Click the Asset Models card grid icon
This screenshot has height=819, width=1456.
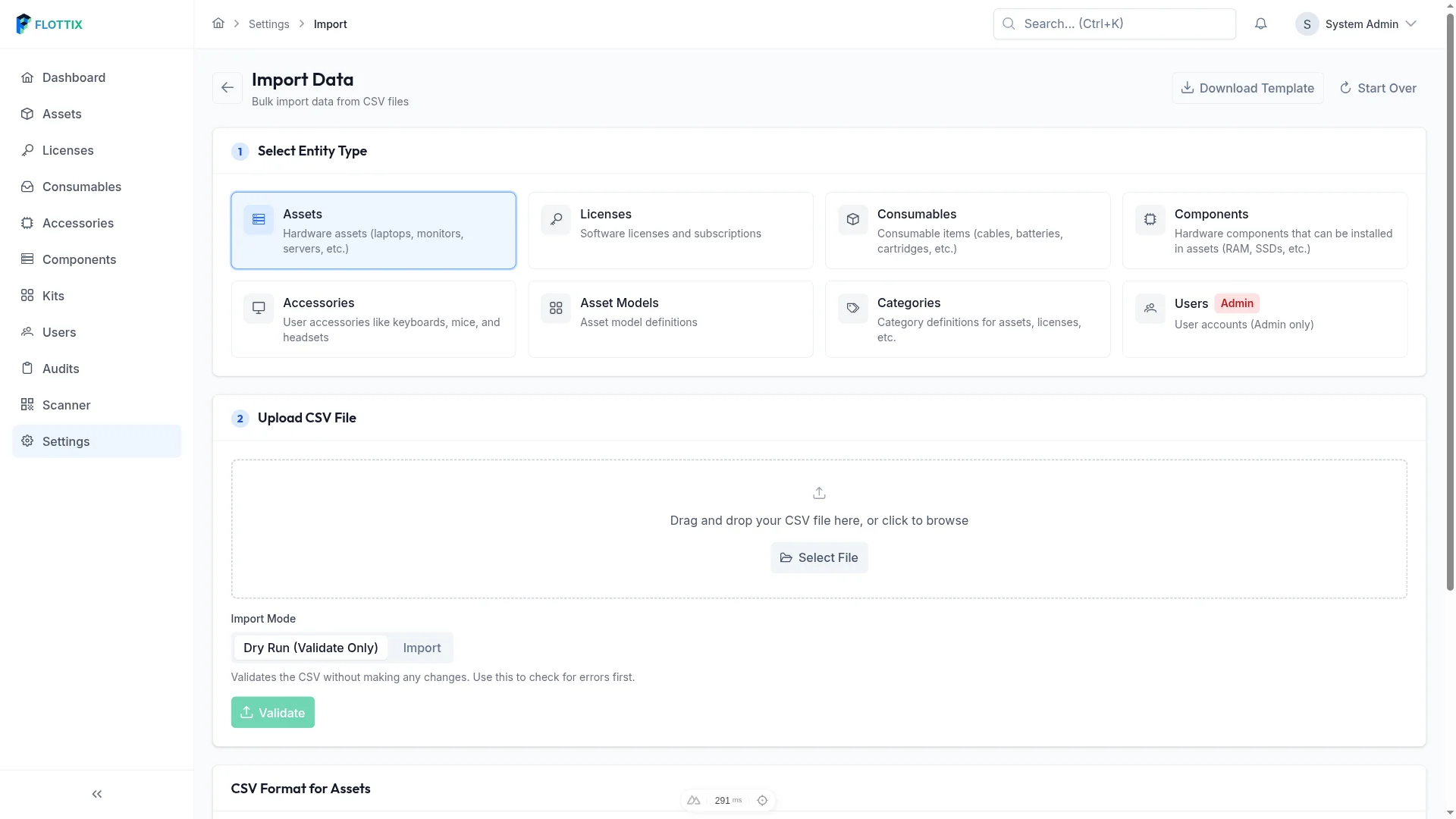[556, 308]
